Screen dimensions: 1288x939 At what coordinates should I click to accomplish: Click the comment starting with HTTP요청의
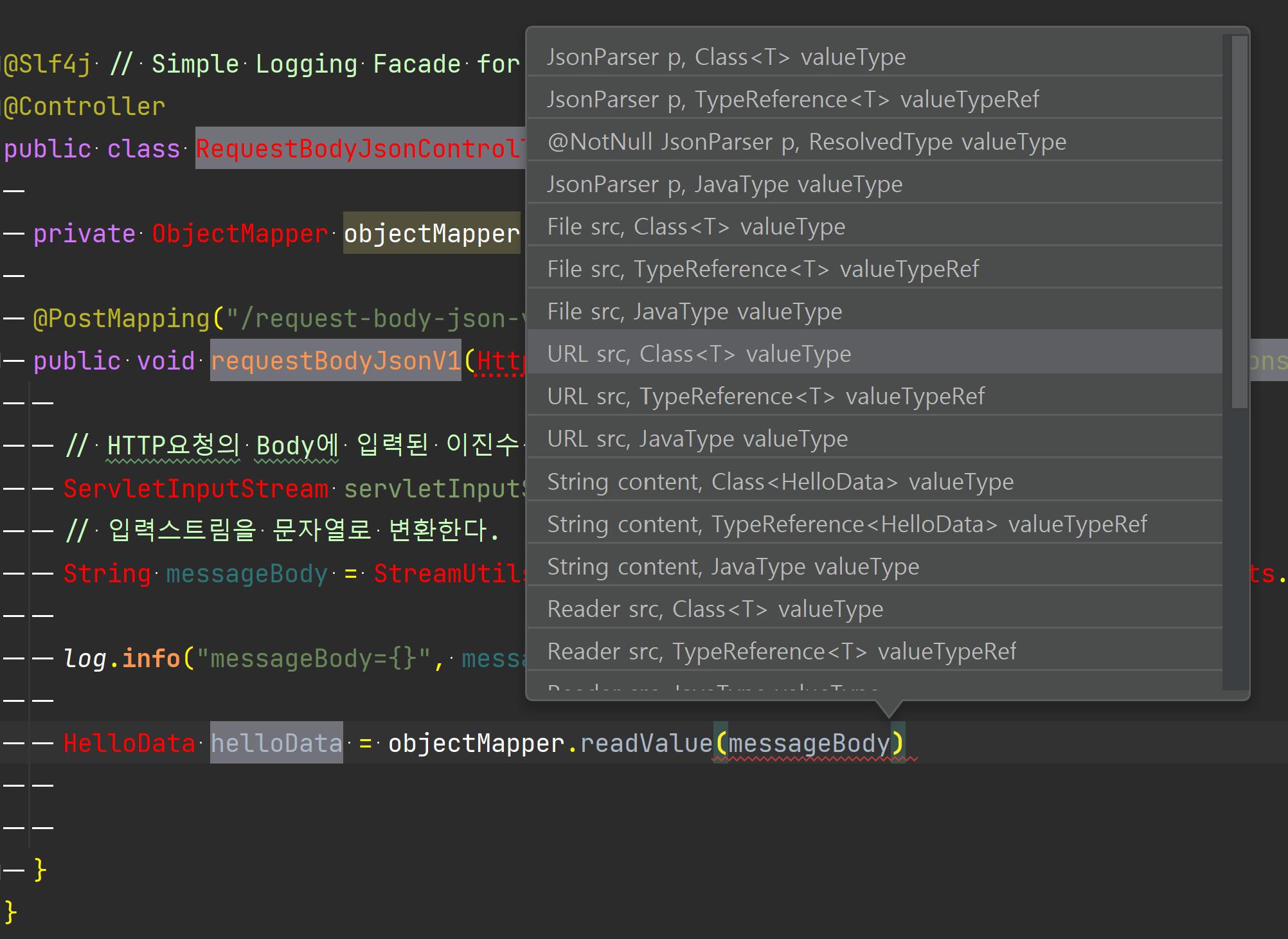click(296, 445)
